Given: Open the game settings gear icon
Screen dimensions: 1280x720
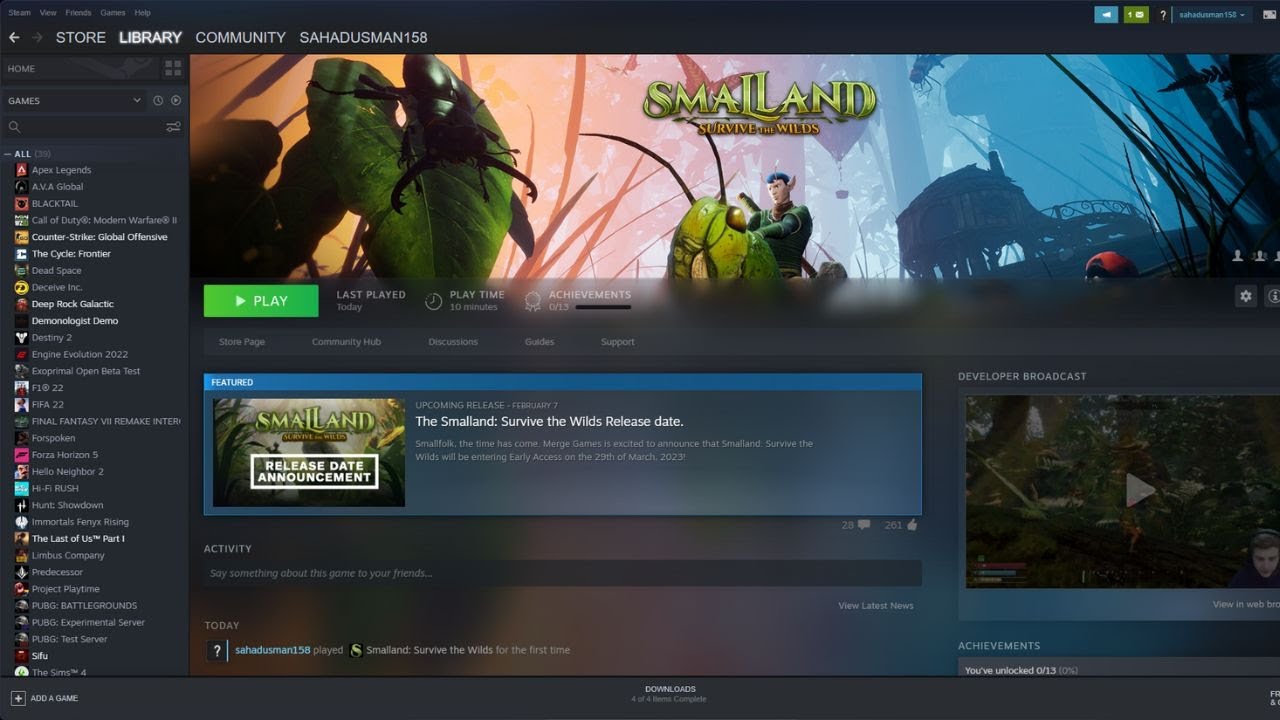Looking at the screenshot, I should pyautogui.click(x=1245, y=296).
